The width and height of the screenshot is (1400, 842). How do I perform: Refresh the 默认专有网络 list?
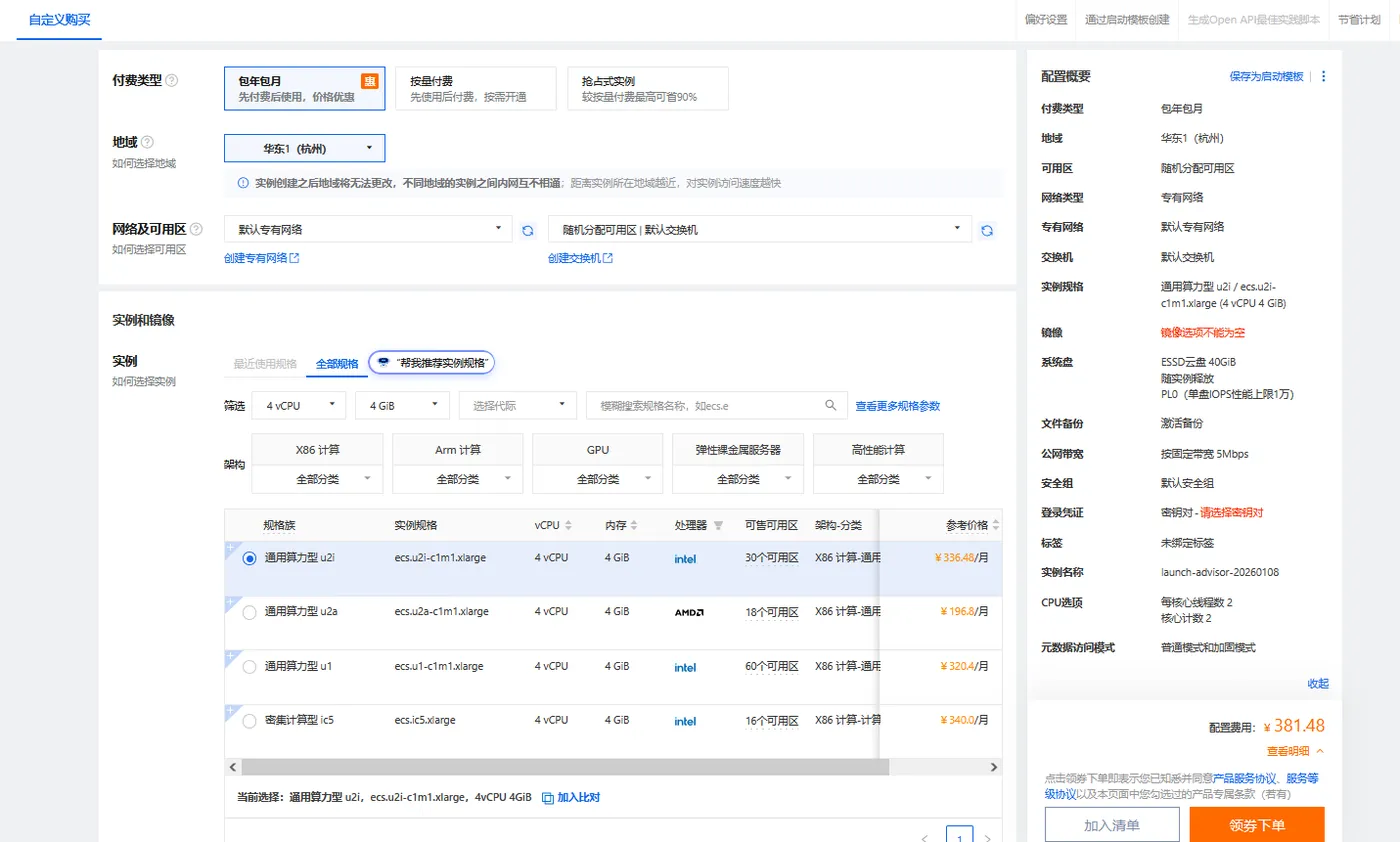tap(528, 230)
